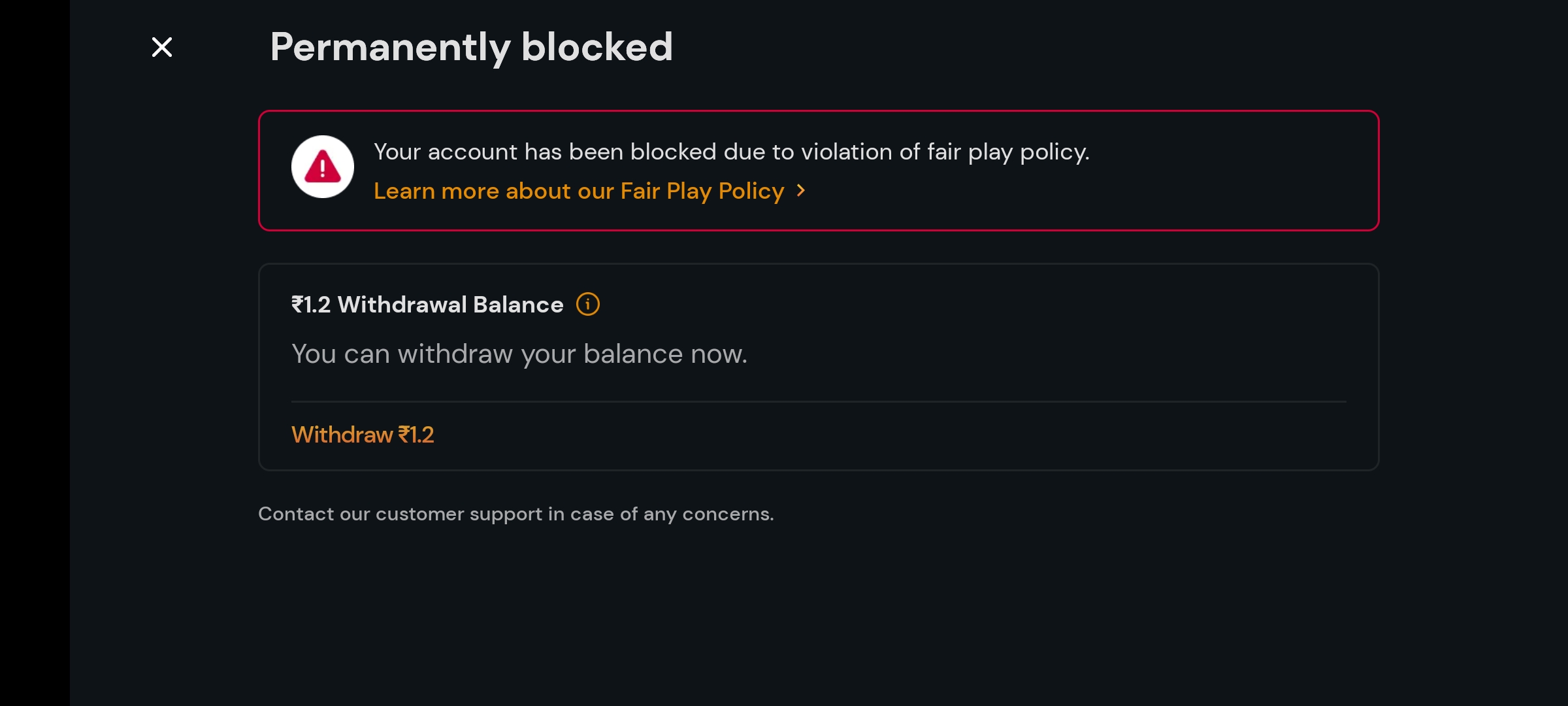
Task: Tap the ₹1.2 amount in the balance heading
Action: [311, 305]
